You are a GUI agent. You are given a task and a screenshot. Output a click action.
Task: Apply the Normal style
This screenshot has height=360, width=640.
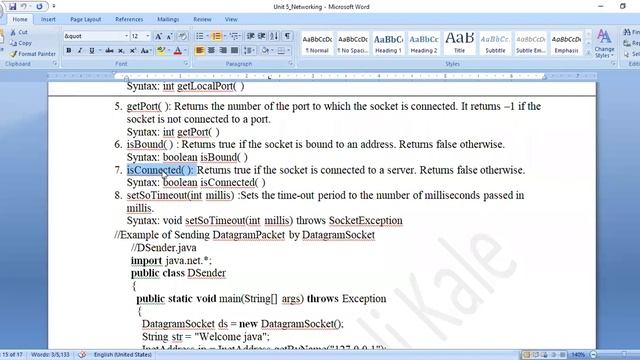pos(317,44)
